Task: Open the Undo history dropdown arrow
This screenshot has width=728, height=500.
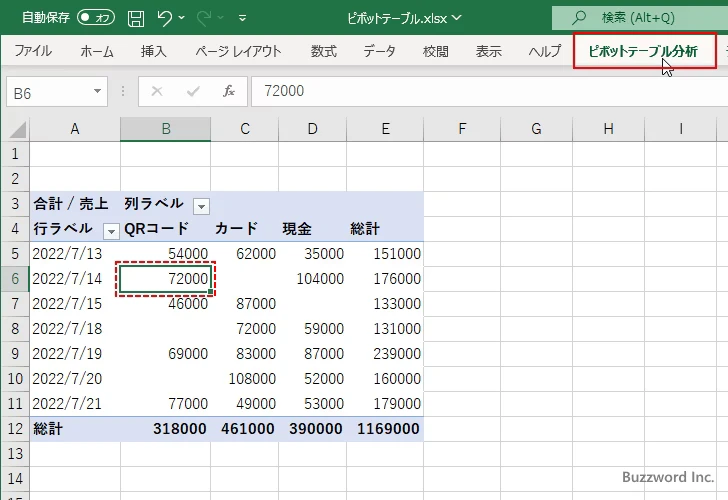Action: [182, 18]
